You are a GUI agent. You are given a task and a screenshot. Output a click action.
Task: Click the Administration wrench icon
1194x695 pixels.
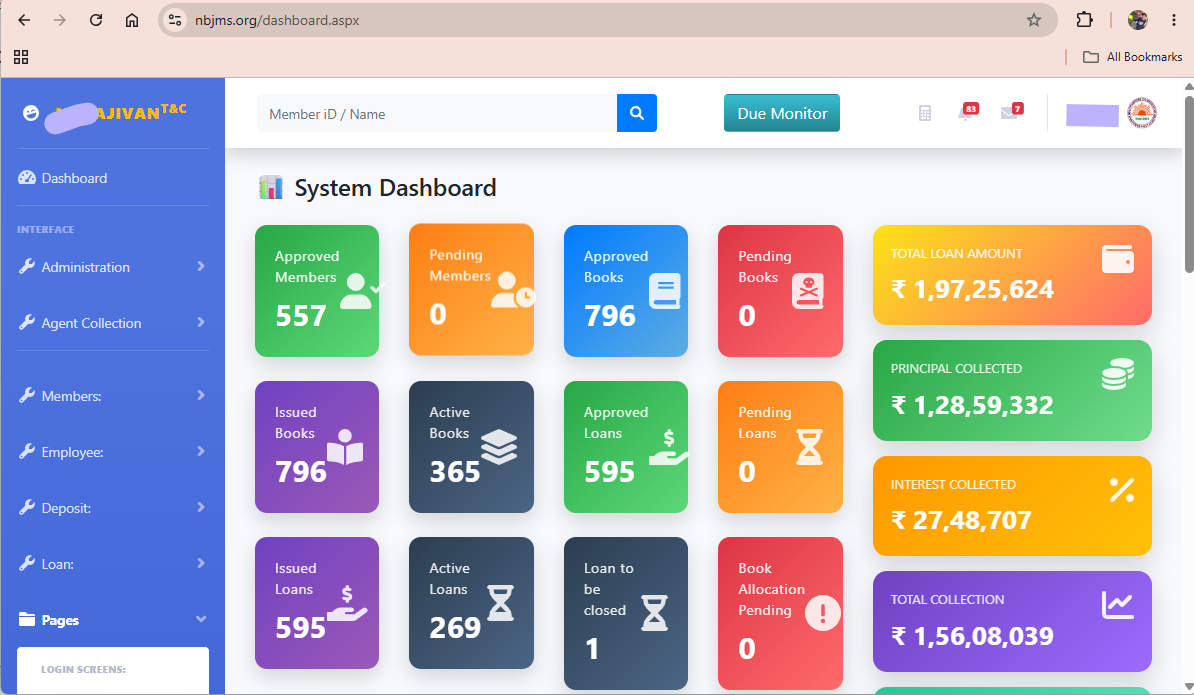pyautogui.click(x=27, y=266)
